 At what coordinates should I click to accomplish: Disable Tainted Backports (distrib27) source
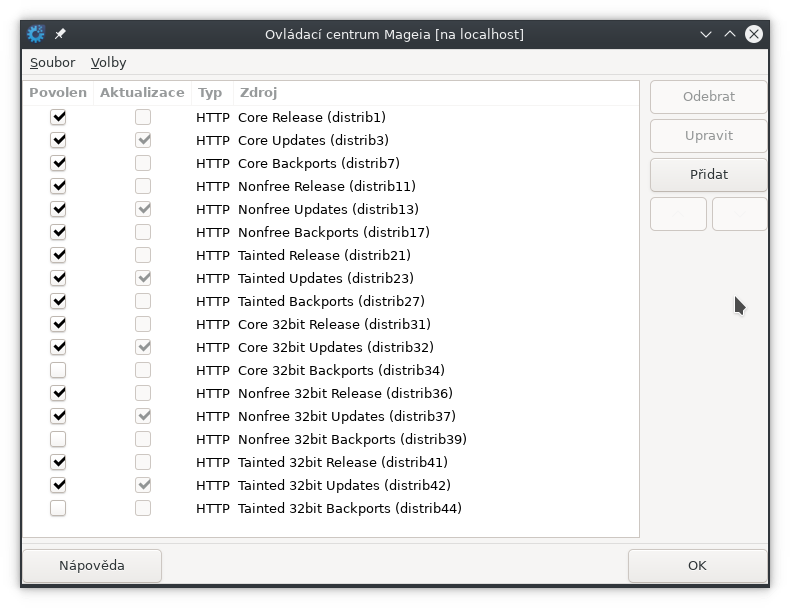[x=58, y=301]
